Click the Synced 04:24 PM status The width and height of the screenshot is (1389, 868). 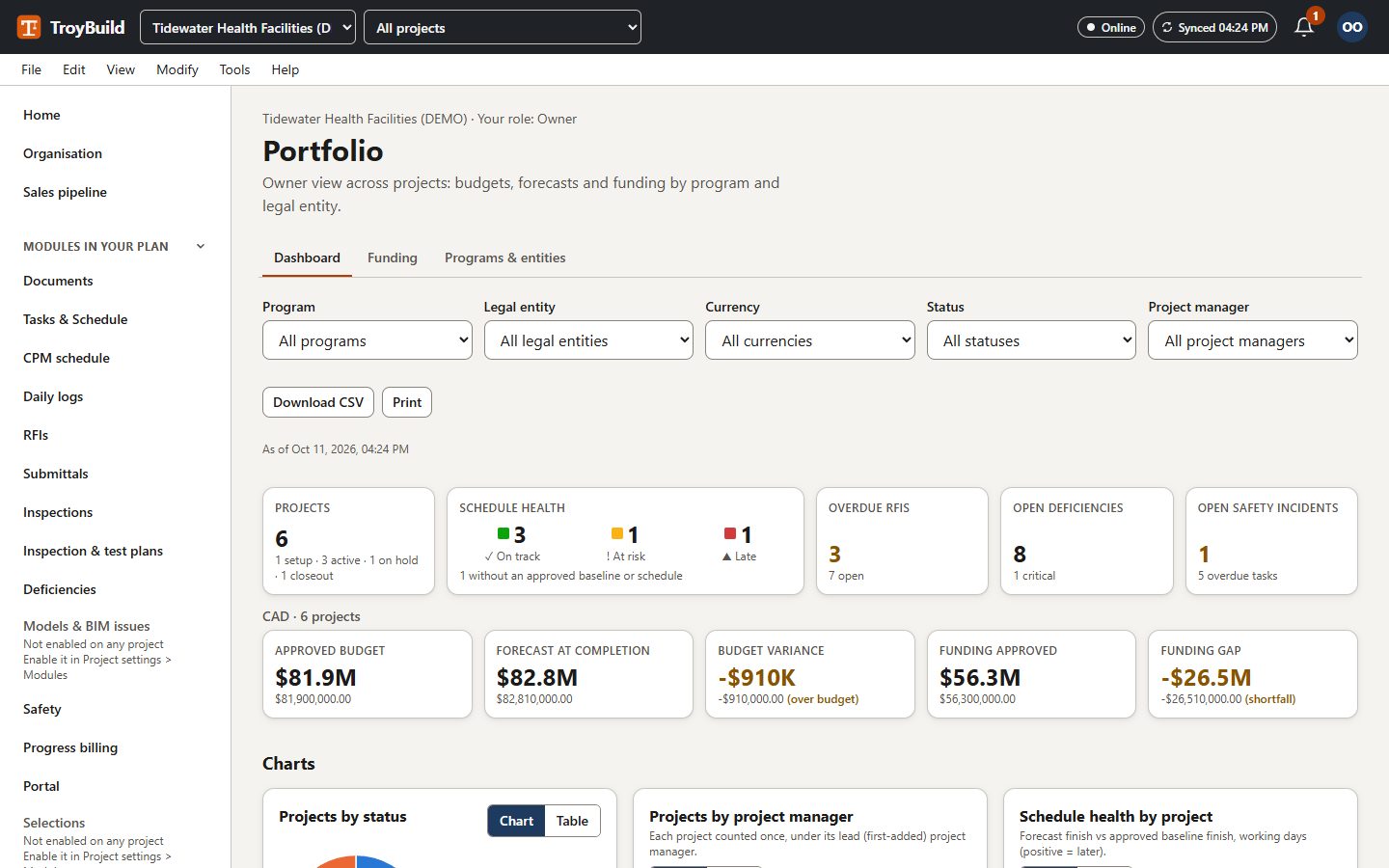(1214, 27)
